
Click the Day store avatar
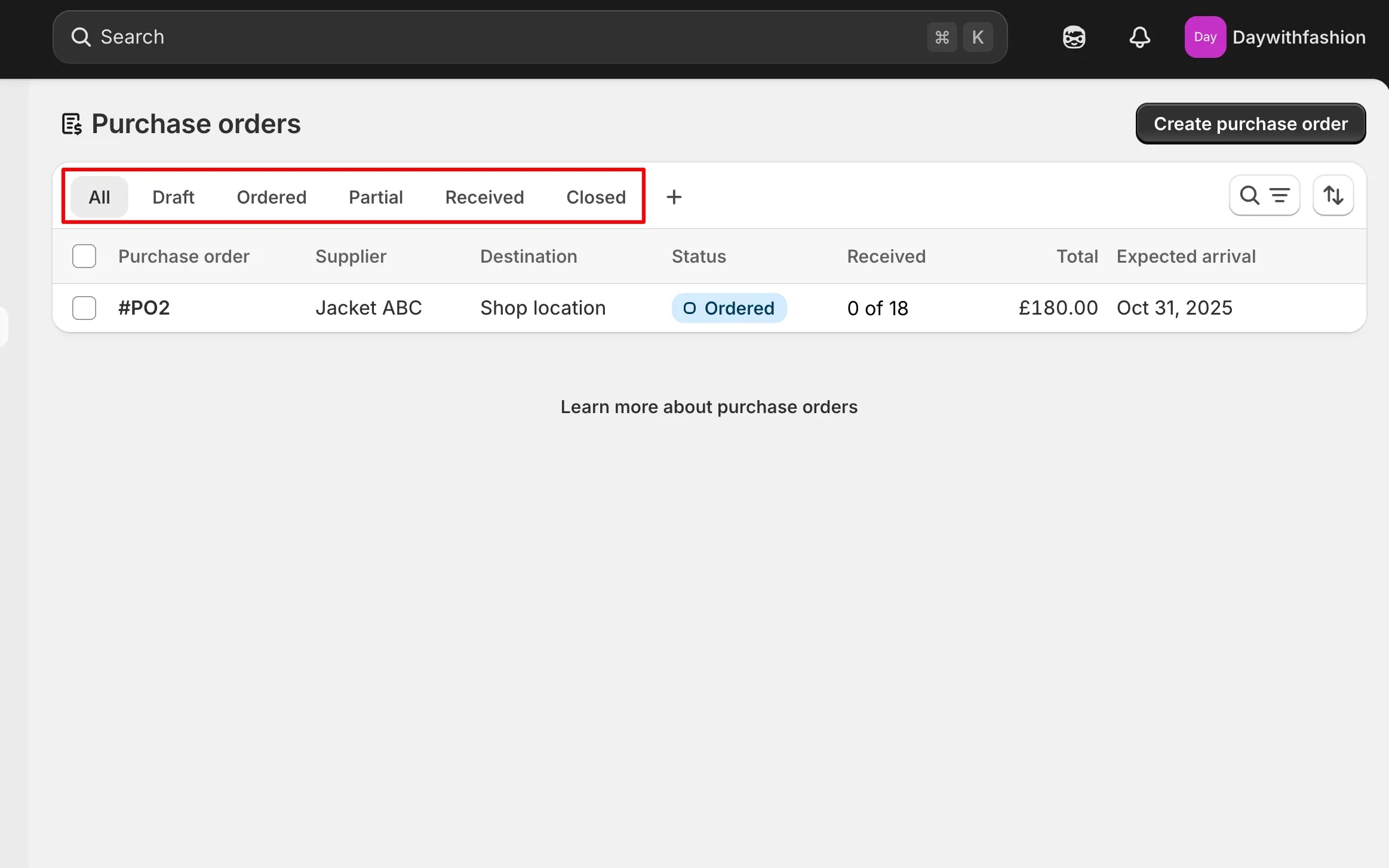(1204, 37)
